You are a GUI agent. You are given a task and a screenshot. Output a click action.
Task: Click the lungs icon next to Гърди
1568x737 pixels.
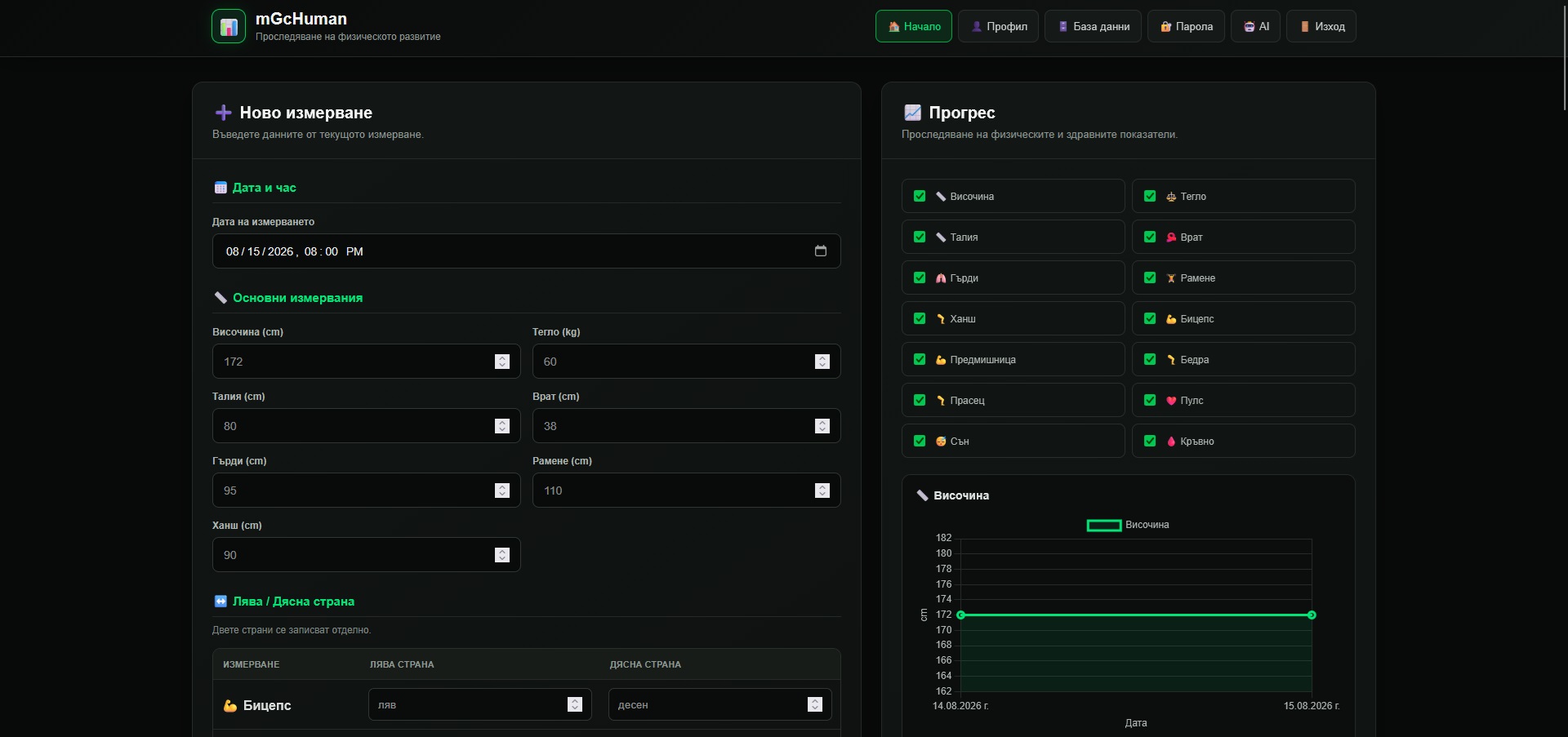(x=941, y=278)
